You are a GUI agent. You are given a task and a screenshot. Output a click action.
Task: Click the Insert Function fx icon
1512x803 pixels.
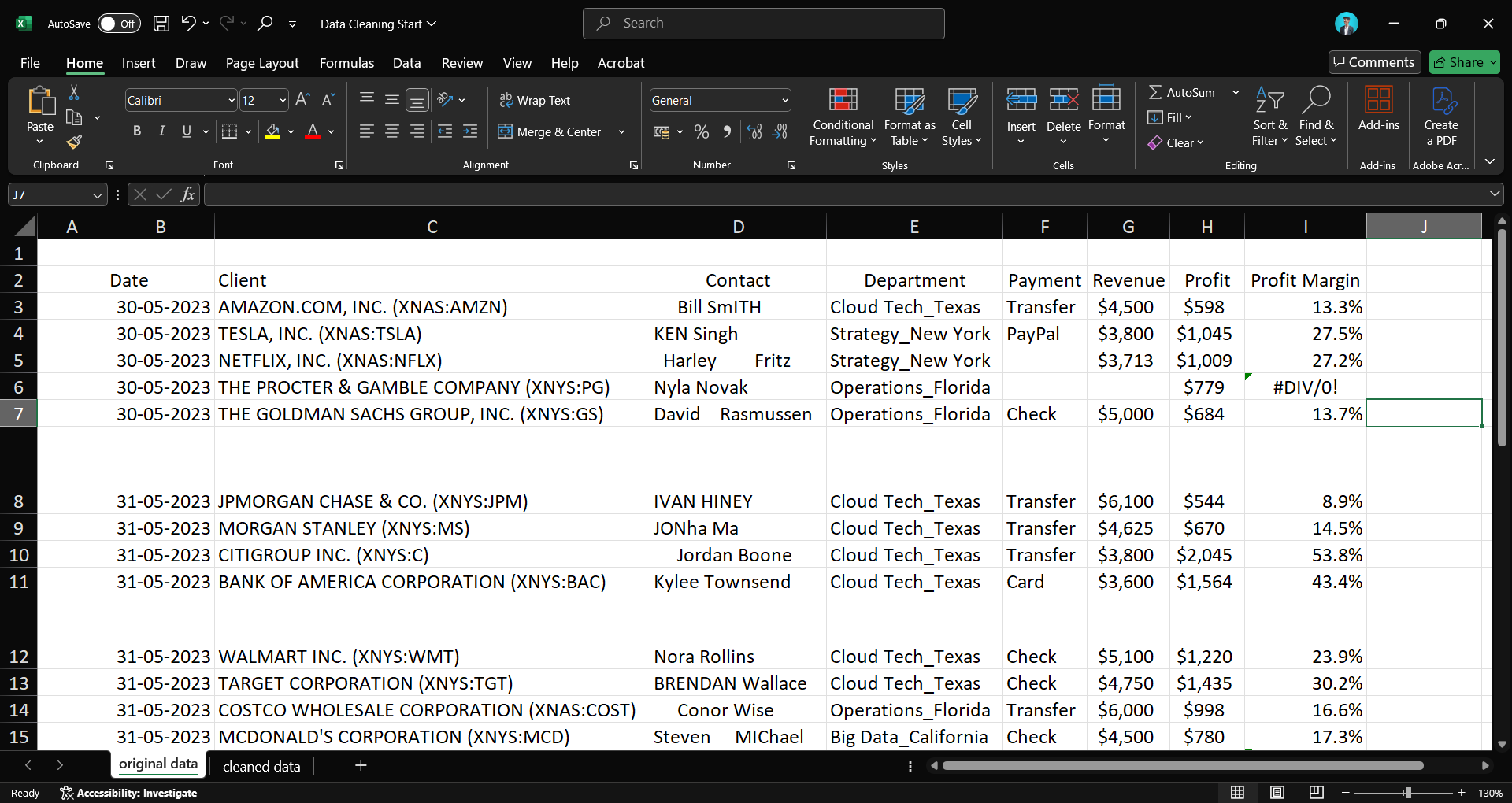click(x=187, y=194)
